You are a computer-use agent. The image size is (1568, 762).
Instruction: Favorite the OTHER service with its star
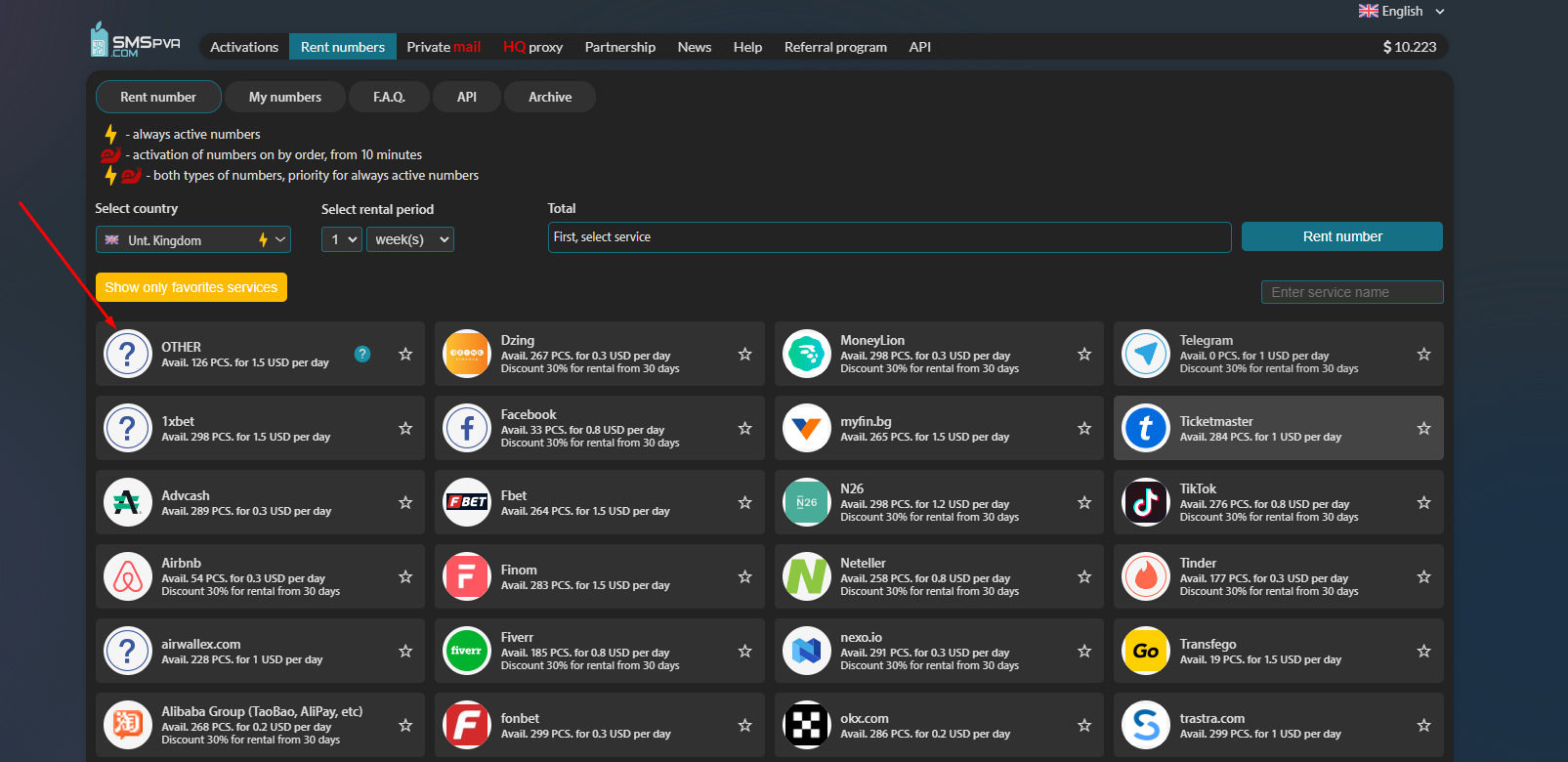tap(405, 354)
